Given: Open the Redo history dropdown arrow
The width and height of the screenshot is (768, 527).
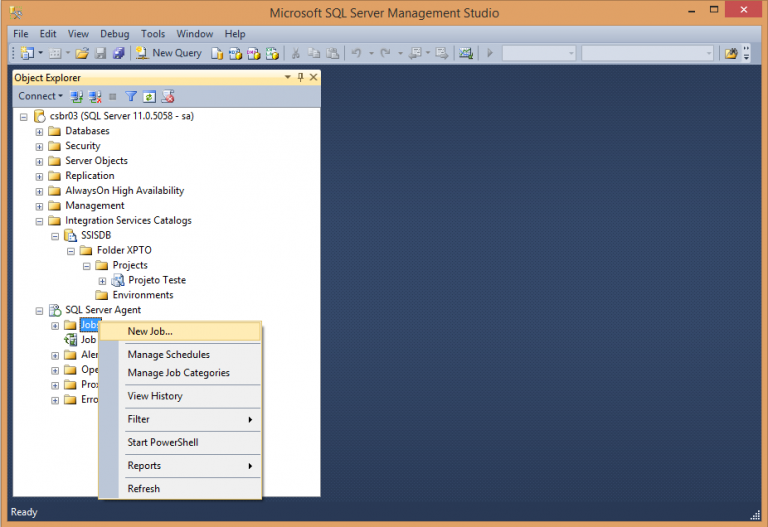Looking at the screenshot, I should [400, 53].
